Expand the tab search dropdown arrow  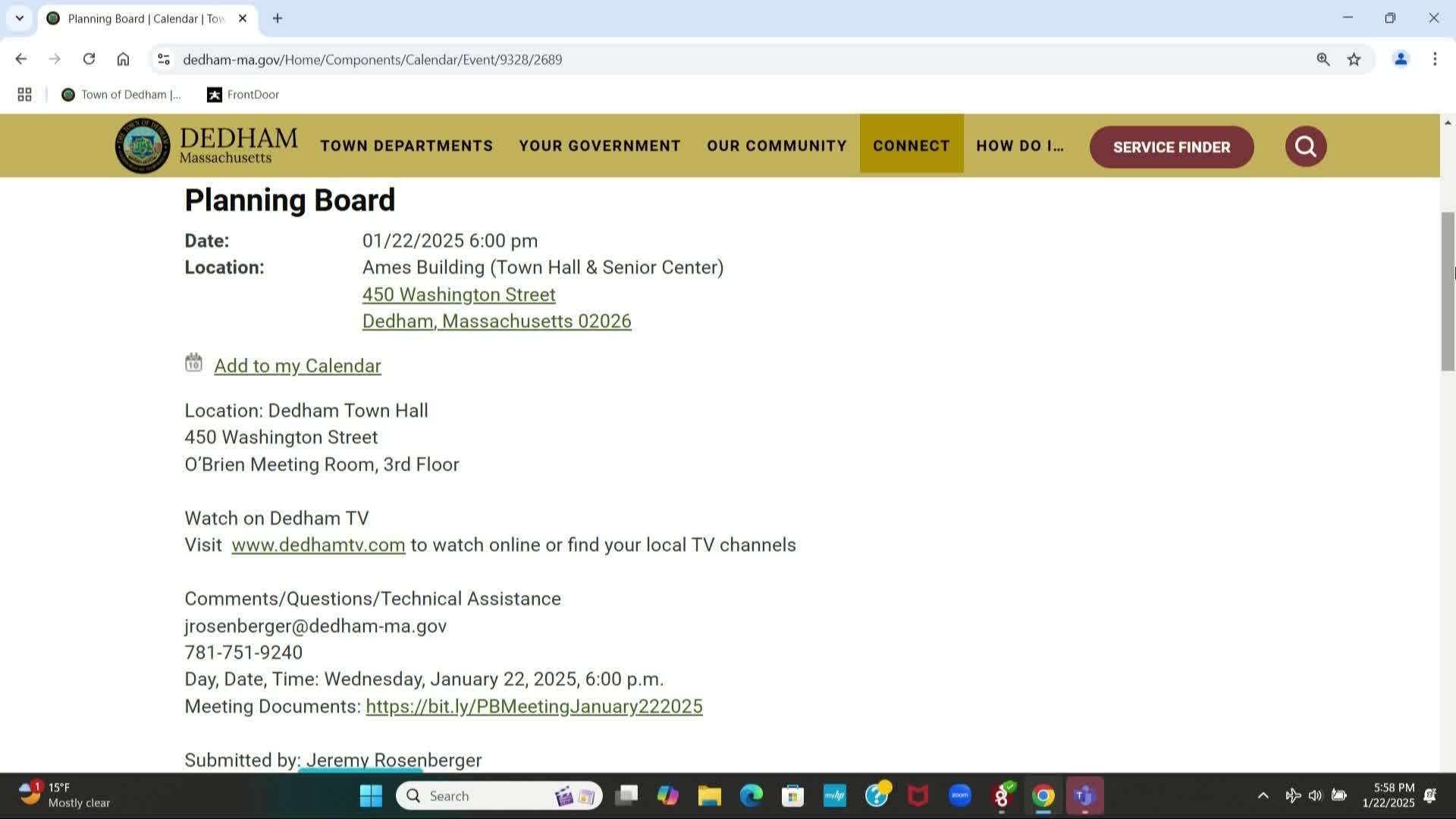(20, 18)
